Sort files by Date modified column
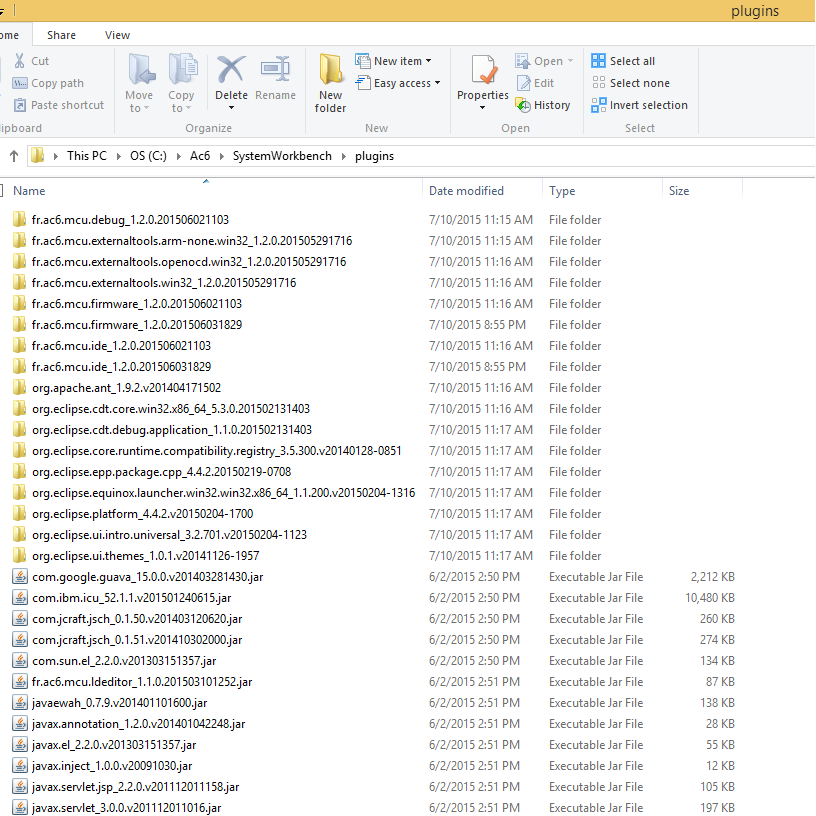 pos(466,191)
